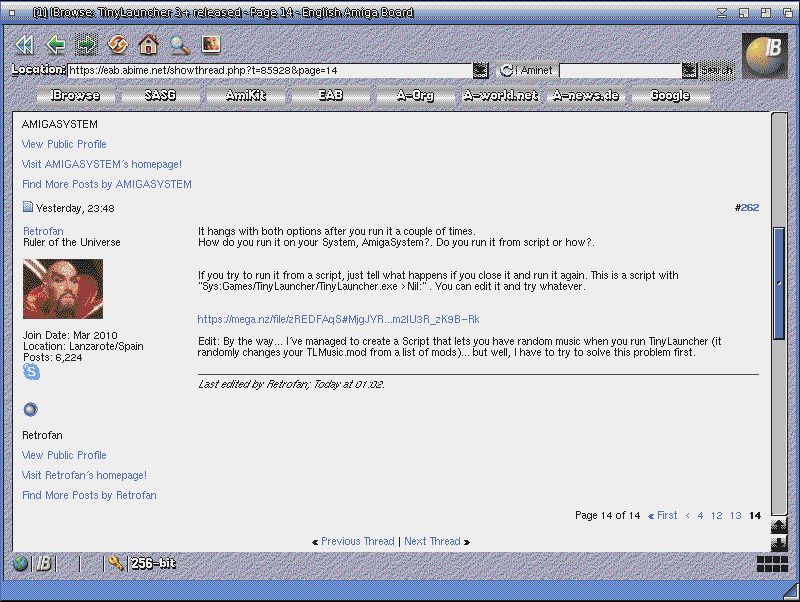Viewport: 800px width, 602px height.
Task: Click the key security icon
Action: [x=116, y=563]
